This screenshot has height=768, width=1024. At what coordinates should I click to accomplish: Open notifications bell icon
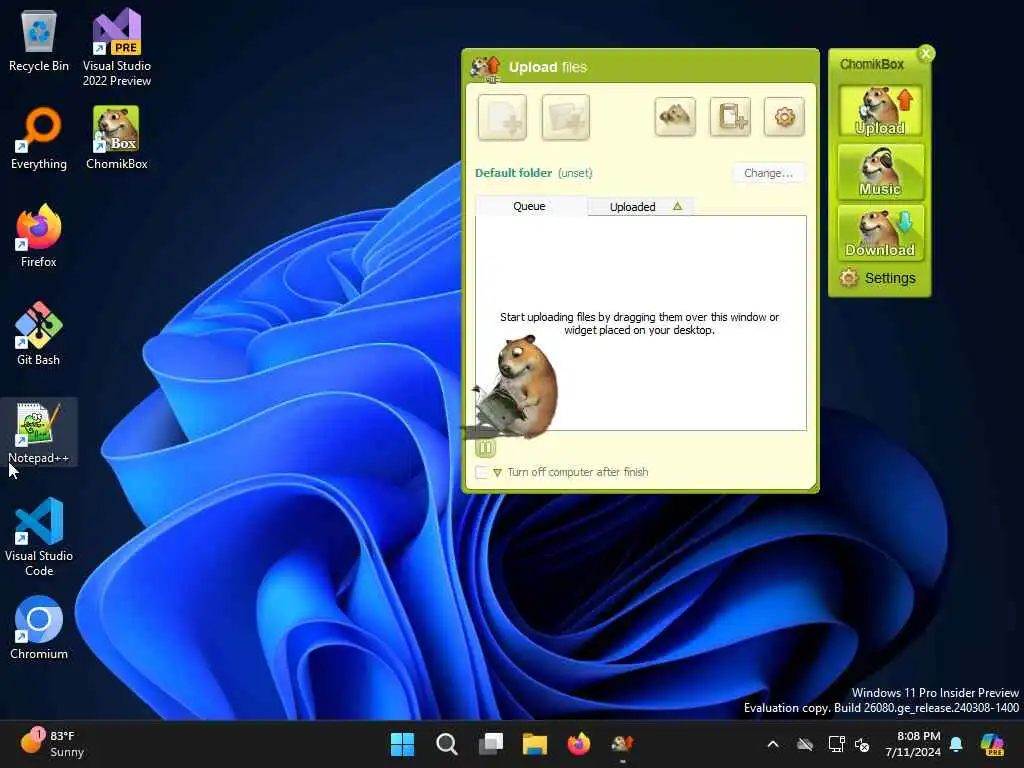click(x=956, y=744)
